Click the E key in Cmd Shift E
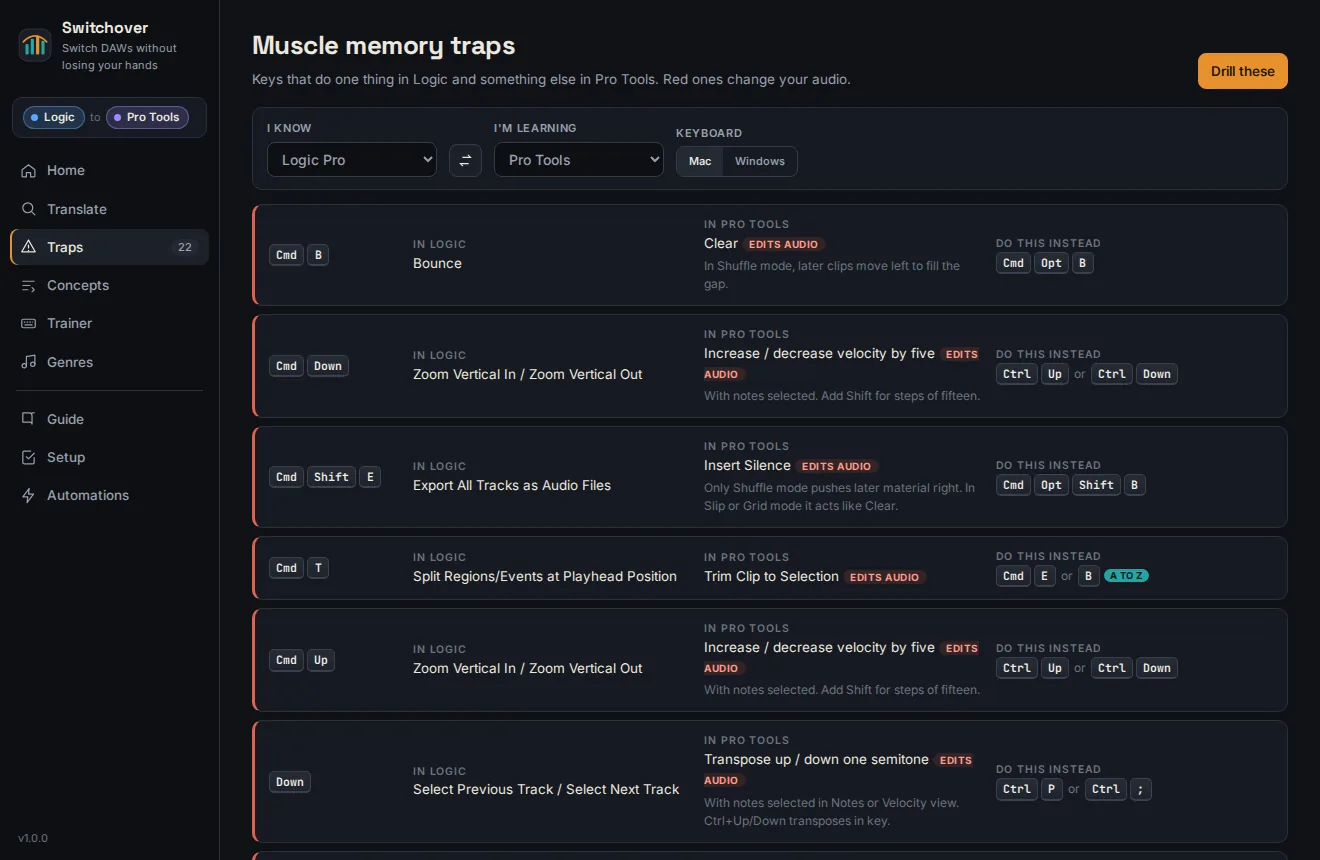Viewport: 1320px width, 860px height. tap(370, 477)
